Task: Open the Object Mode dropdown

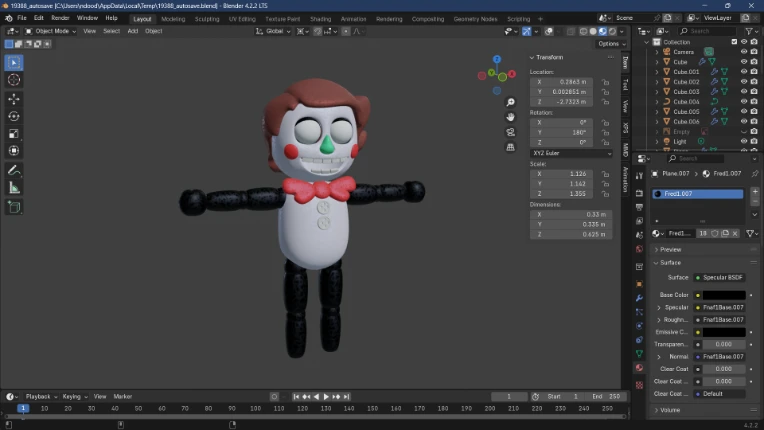Action: pos(51,31)
